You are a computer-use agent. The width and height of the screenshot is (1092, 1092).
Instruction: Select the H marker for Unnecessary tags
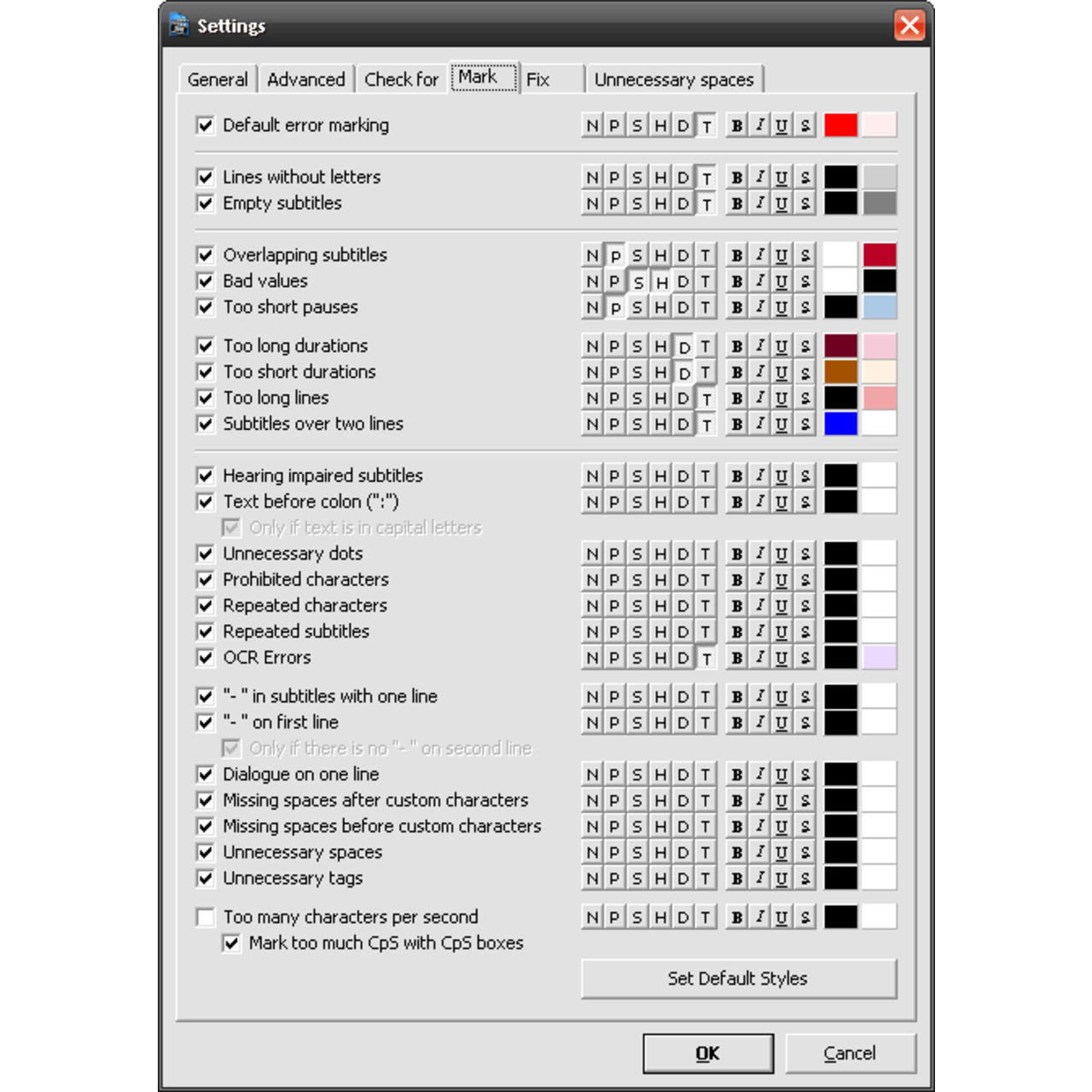tap(660, 879)
